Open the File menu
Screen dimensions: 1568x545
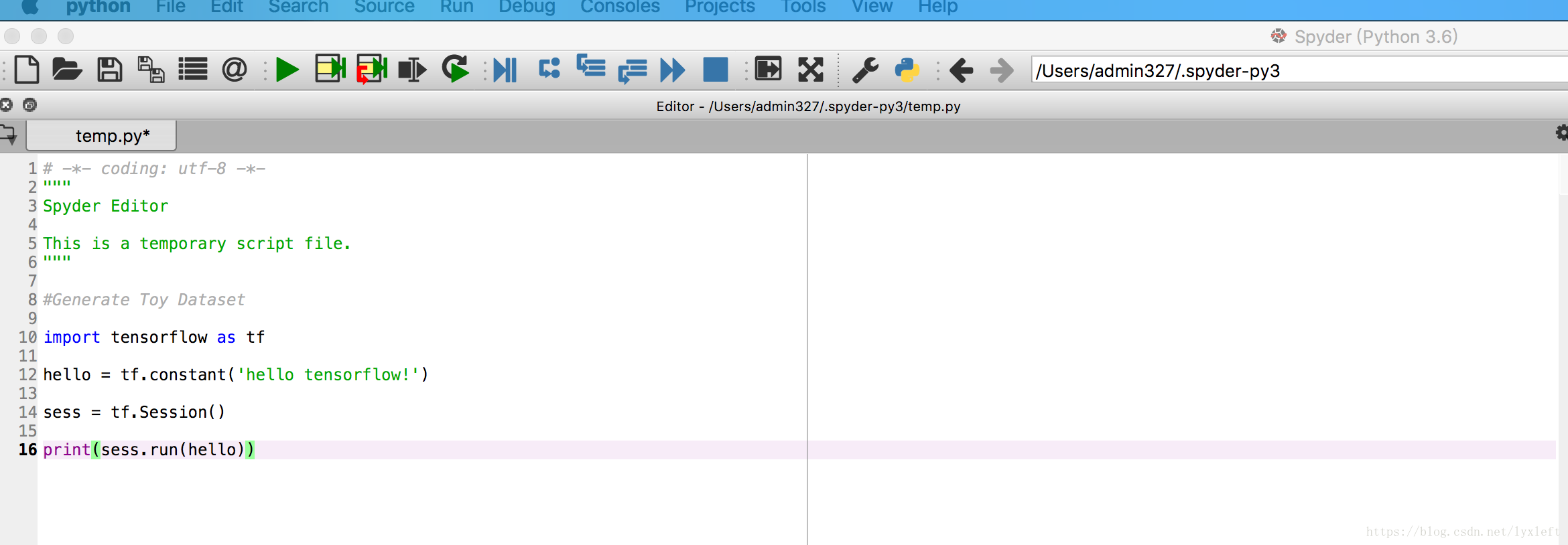[x=170, y=7]
